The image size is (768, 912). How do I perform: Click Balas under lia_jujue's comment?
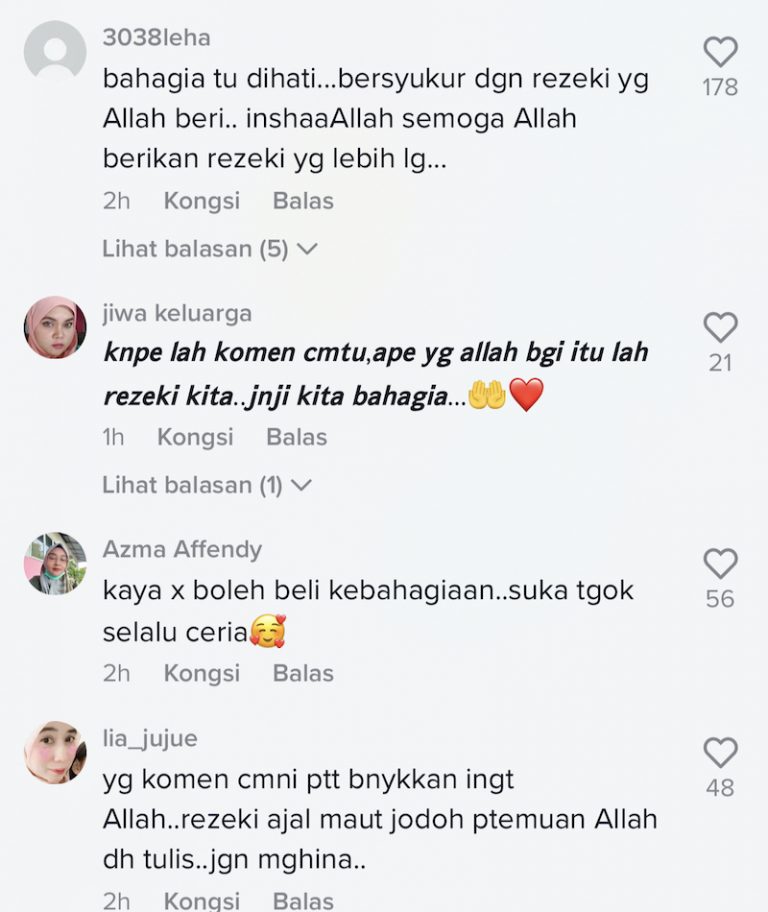pyautogui.click(x=303, y=901)
